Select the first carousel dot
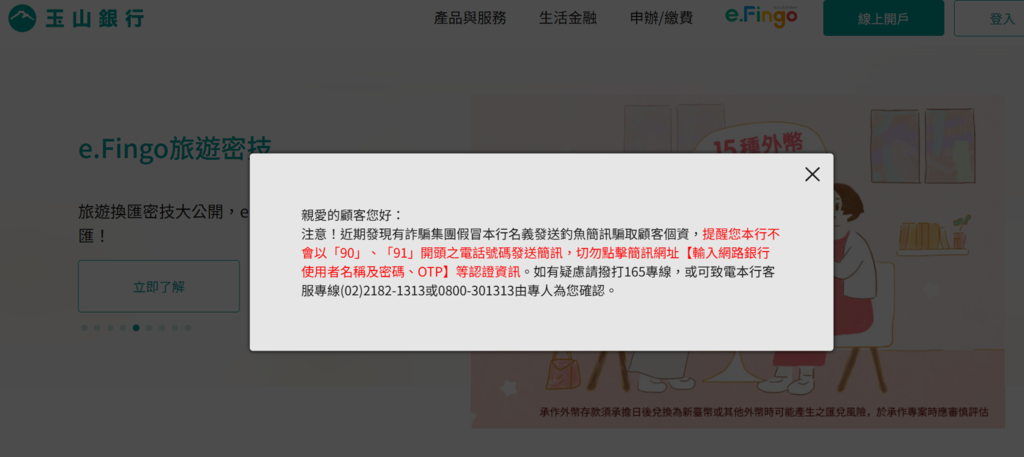 pyautogui.click(x=84, y=328)
